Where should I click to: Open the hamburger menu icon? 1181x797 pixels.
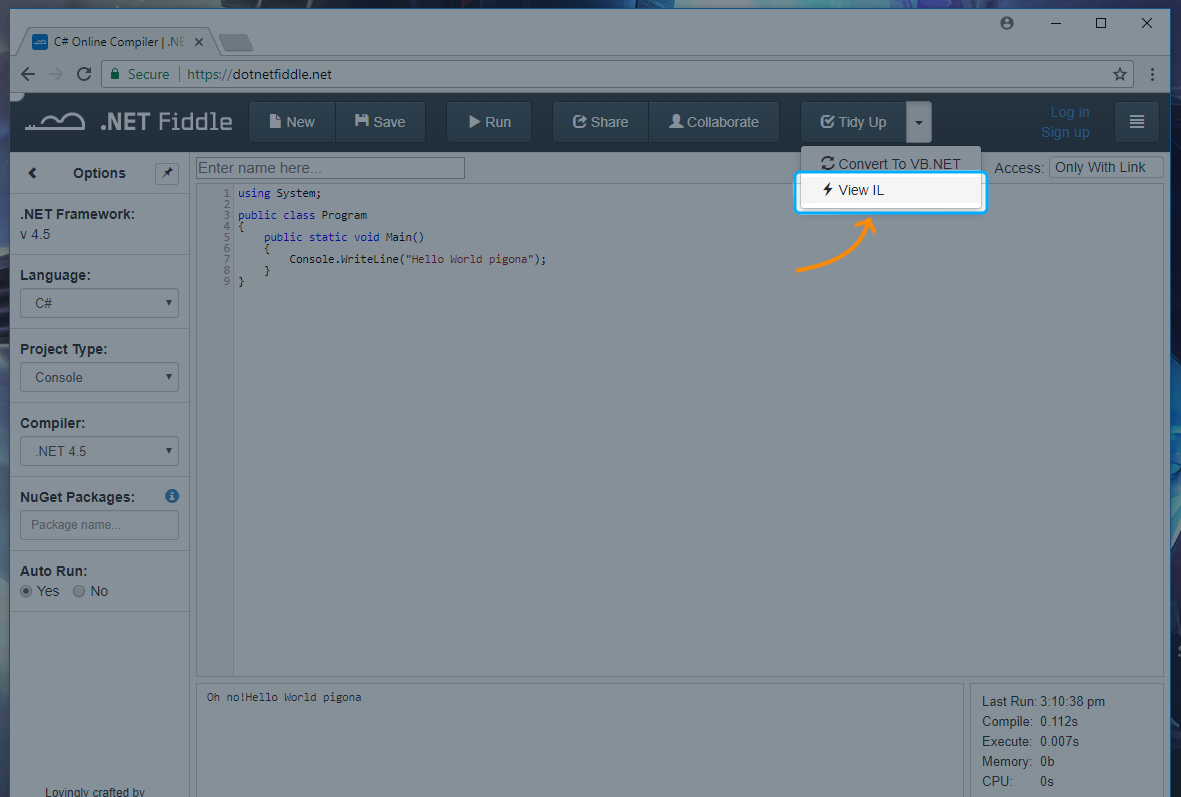(1136, 122)
